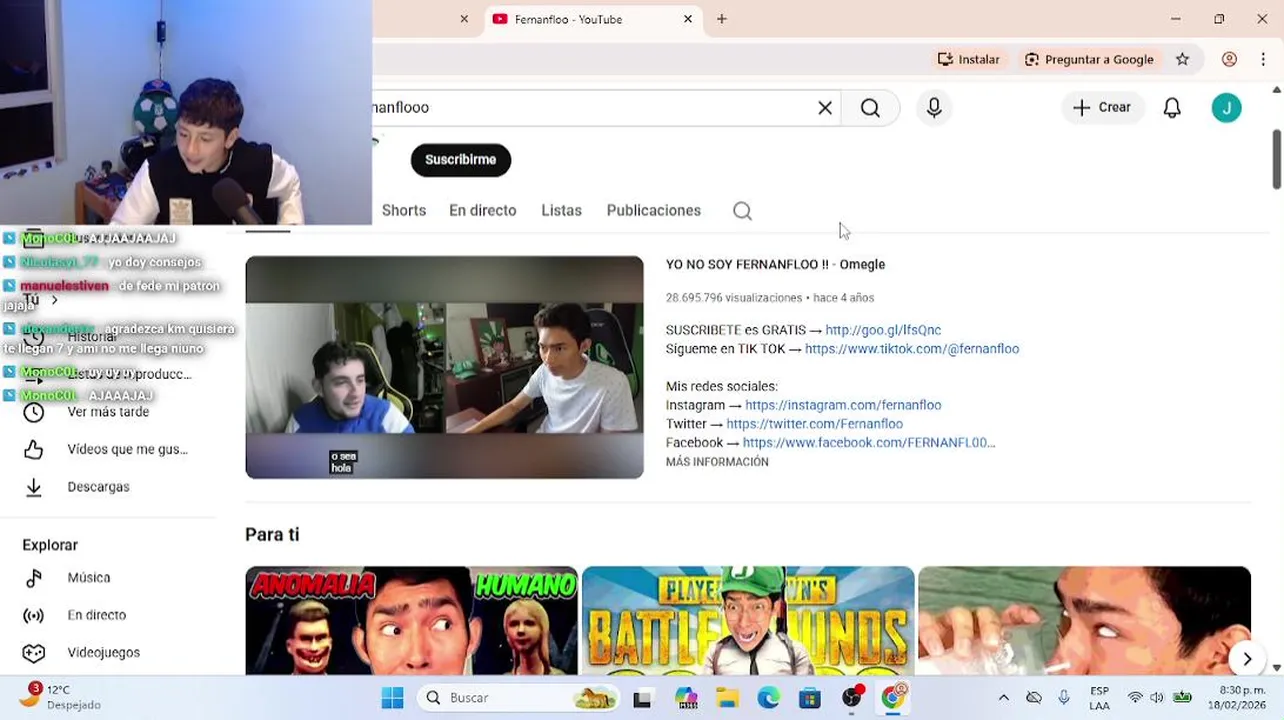Viewport: 1284px width, 720px height.
Task: Close the Fernanfloo - YouTube tab
Action: [688, 19]
